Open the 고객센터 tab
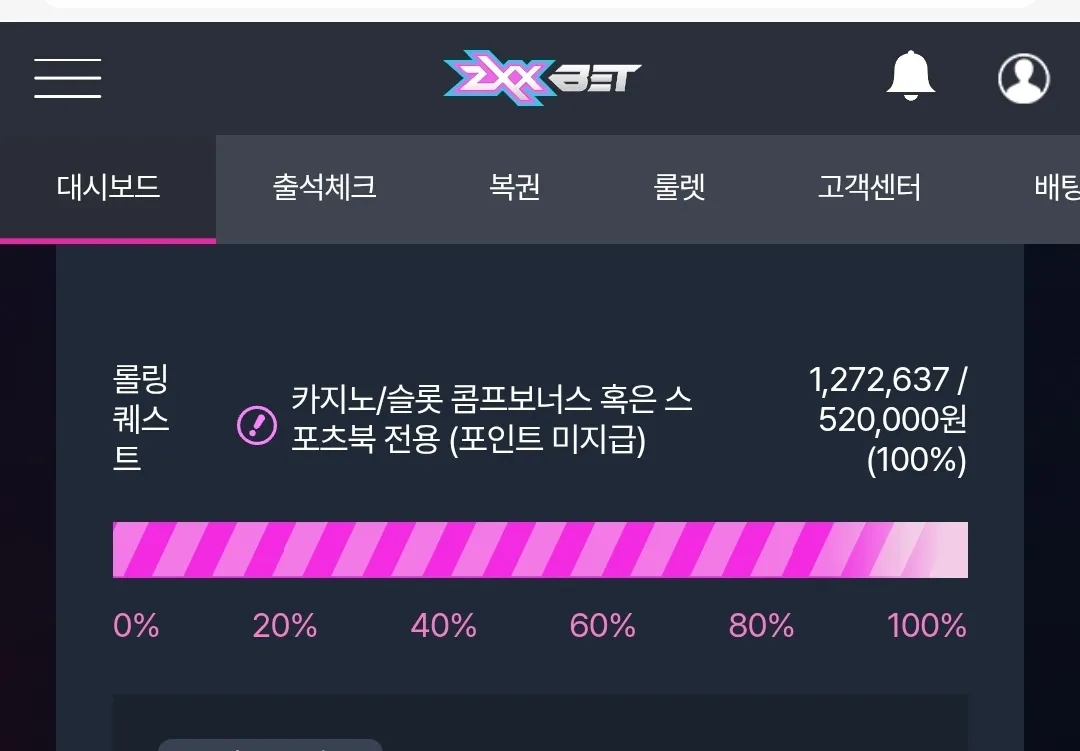 (869, 187)
